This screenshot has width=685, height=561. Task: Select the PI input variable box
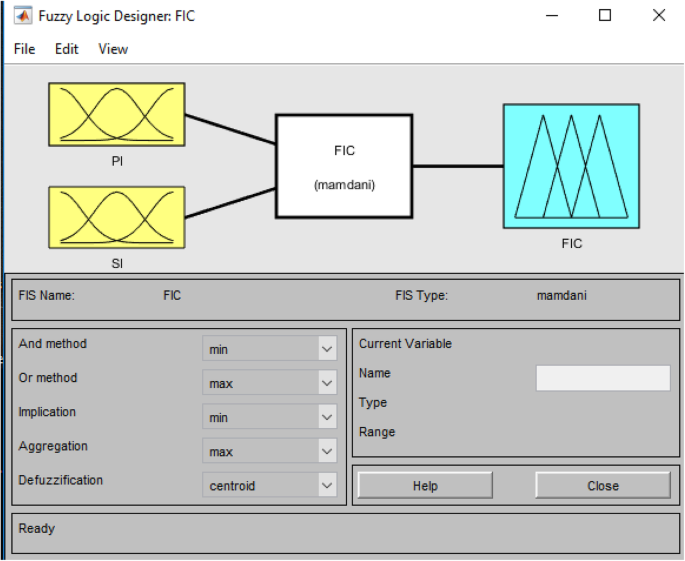117,114
